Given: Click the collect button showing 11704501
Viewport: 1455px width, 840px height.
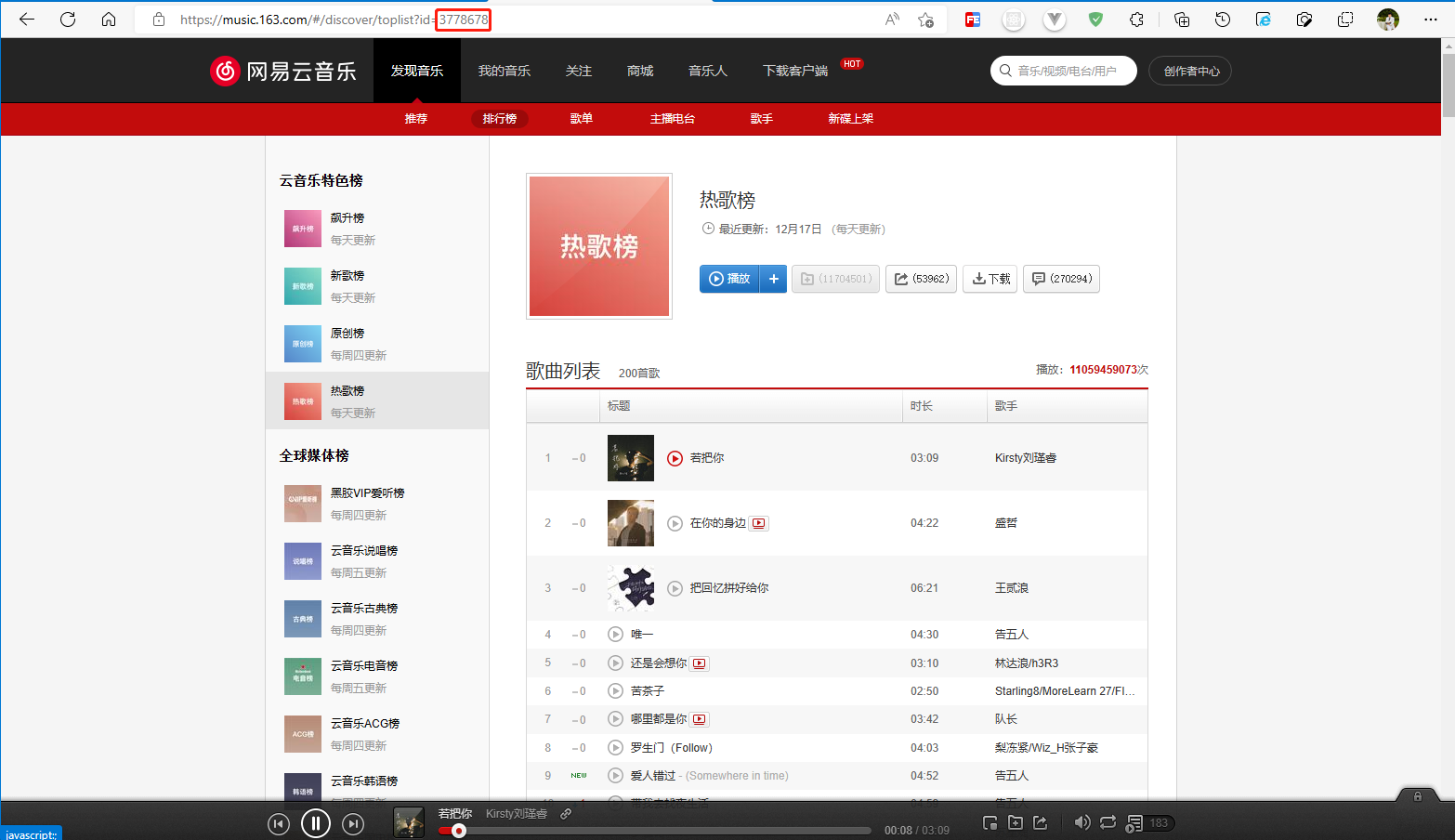Looking at the screenshot, I should click(835, 279).
